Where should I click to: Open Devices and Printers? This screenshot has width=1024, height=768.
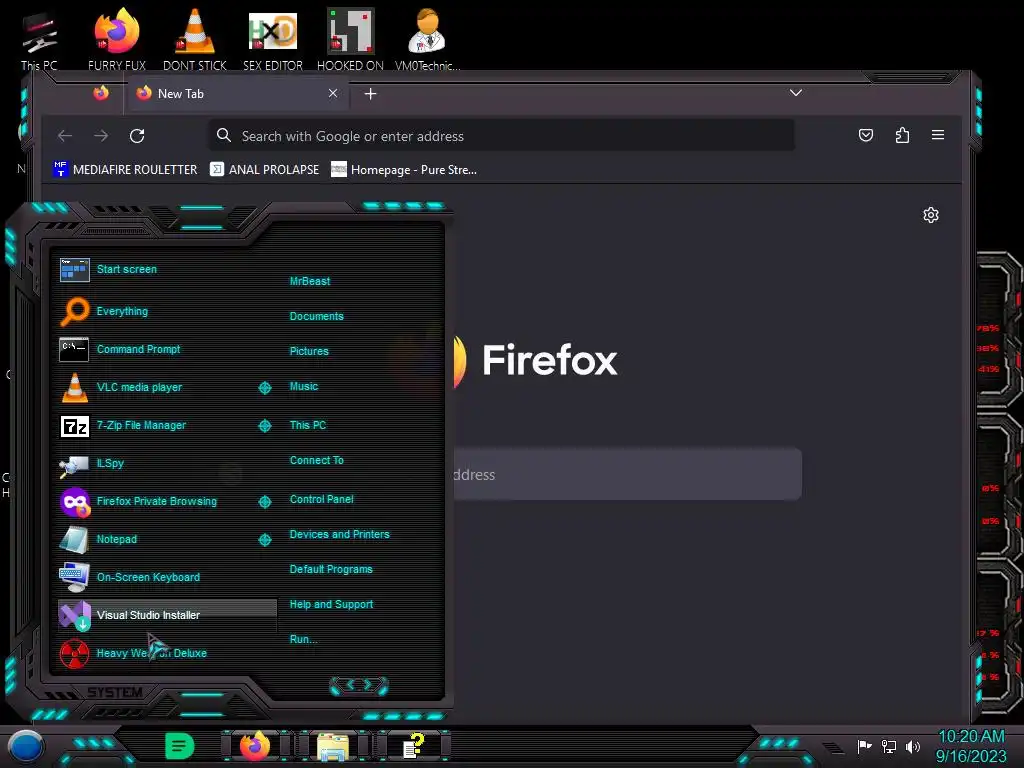tap(340, 534)
